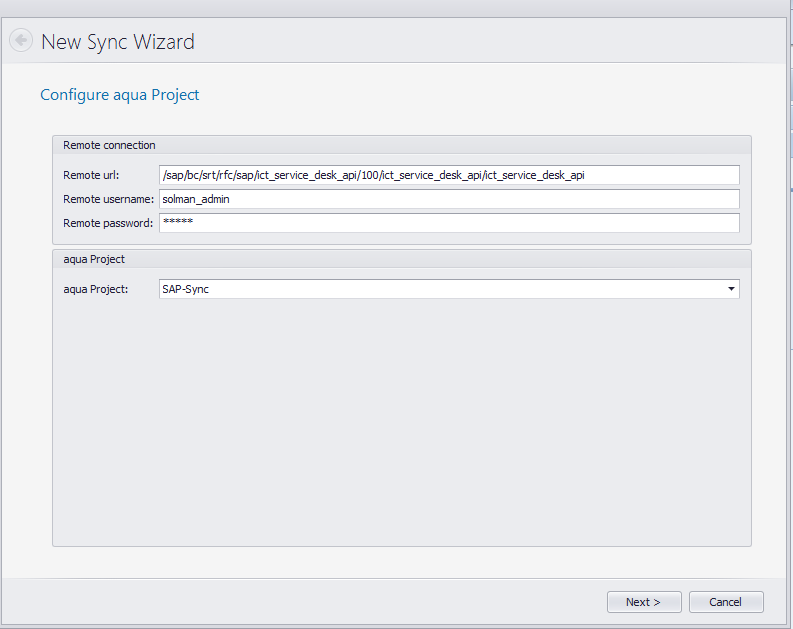Select the Remote connection group header
The height and width of the screenshot is (629, 793).
(x=109, y=145)
